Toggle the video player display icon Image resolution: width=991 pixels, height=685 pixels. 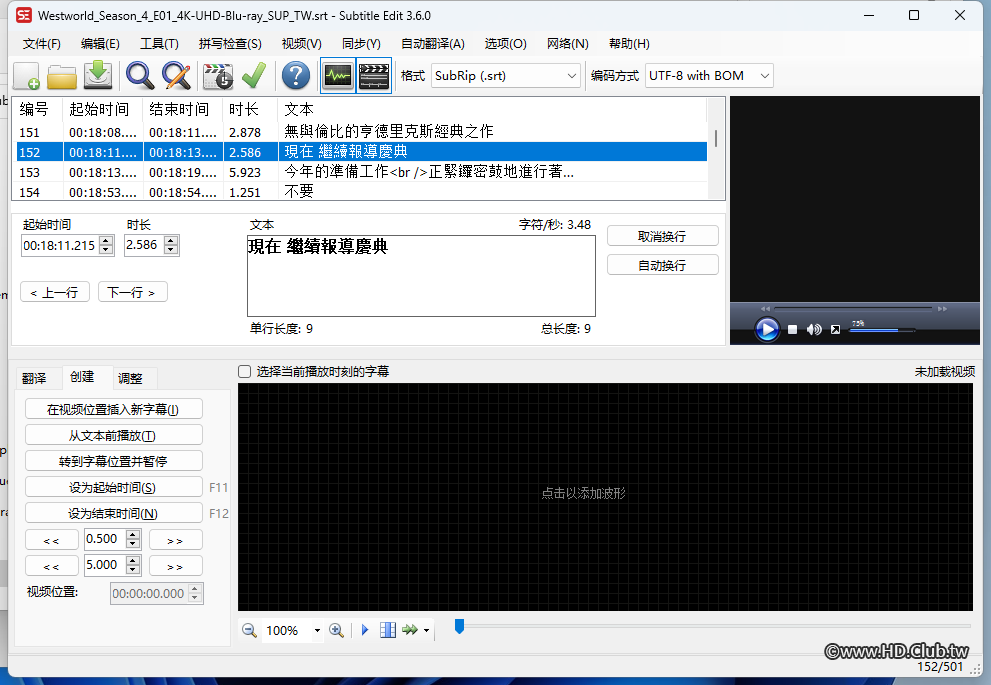click(x=373, y=75)
